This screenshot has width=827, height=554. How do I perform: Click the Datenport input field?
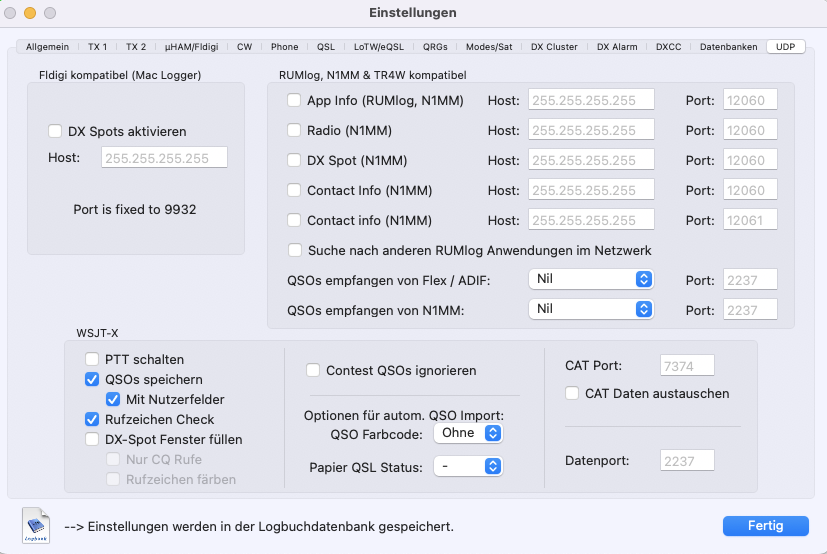coord(687,460)
